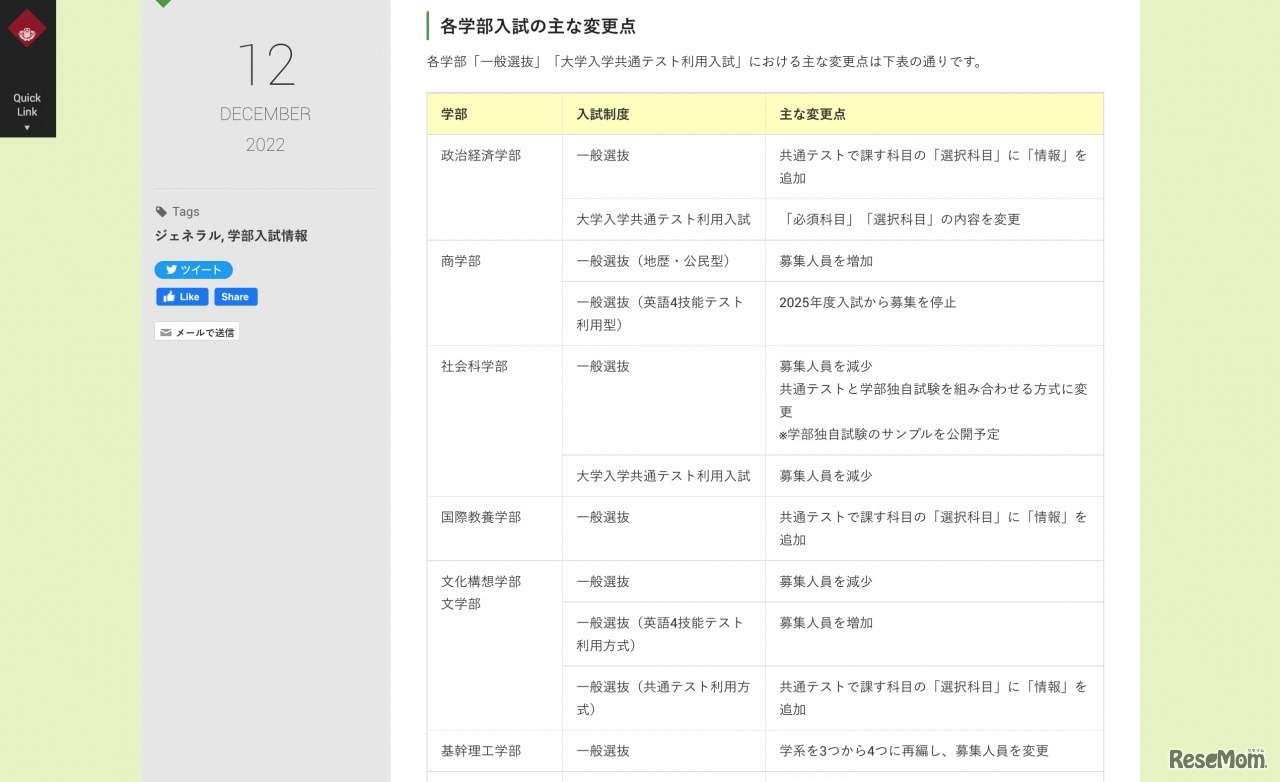Select the 政治経済学部 cell
This screenshot has width=1280, height=782.
click(x=494, y=187)
